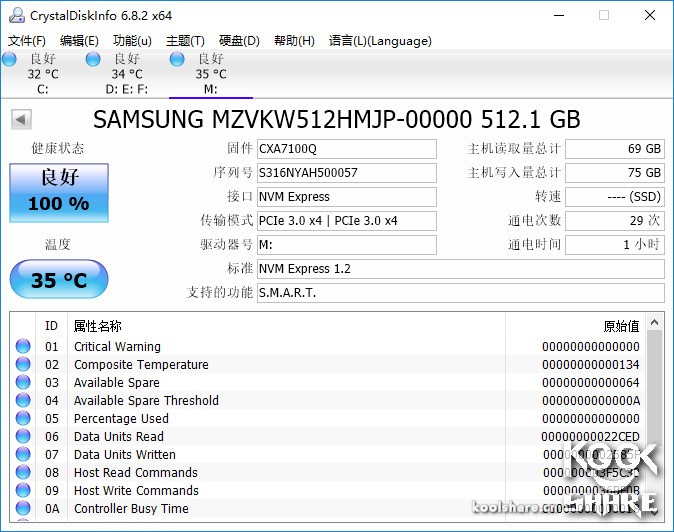This screenshot has height=532, width=674.
Task: Click the scroll up arrow of attribute list
Action: tap(655, 322)
